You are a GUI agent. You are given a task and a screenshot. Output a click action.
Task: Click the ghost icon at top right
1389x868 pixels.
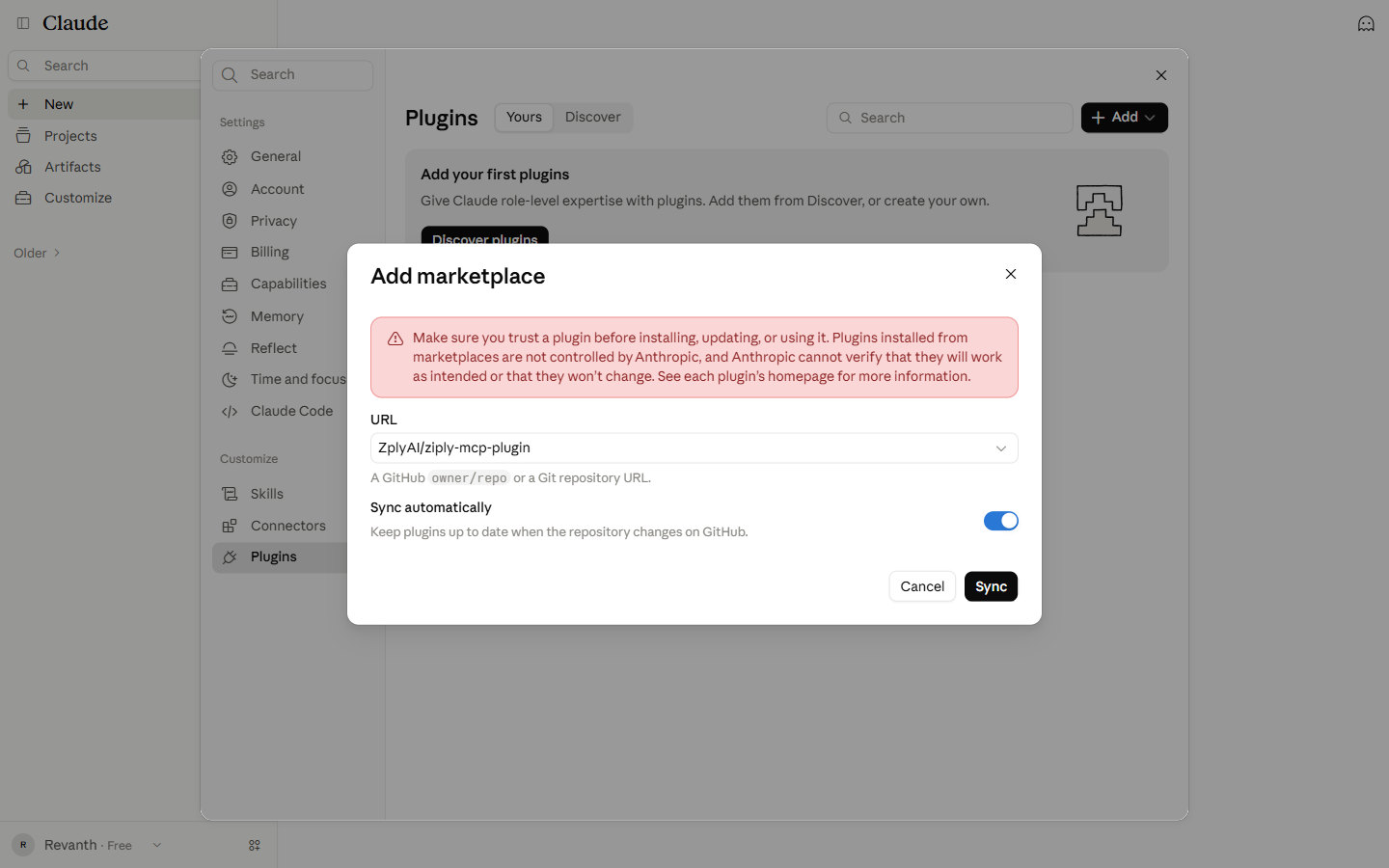point(1366,23)
